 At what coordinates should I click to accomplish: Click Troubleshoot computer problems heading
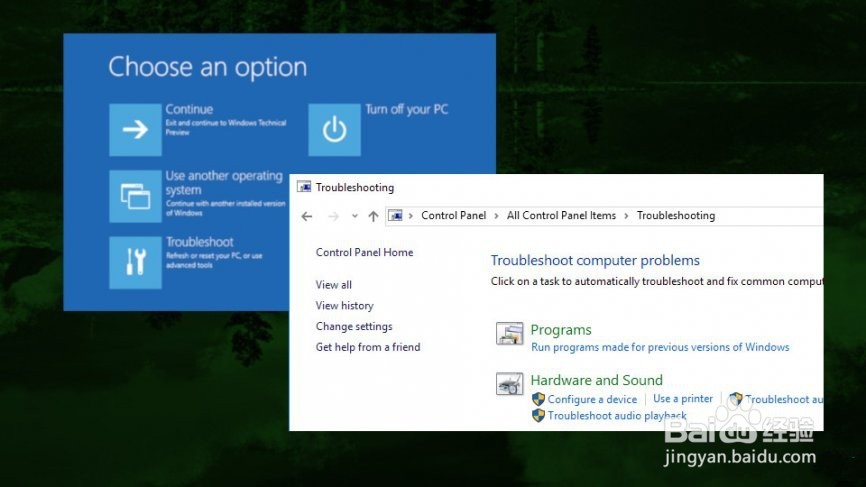pyautogui.click(x=595, y=260)
